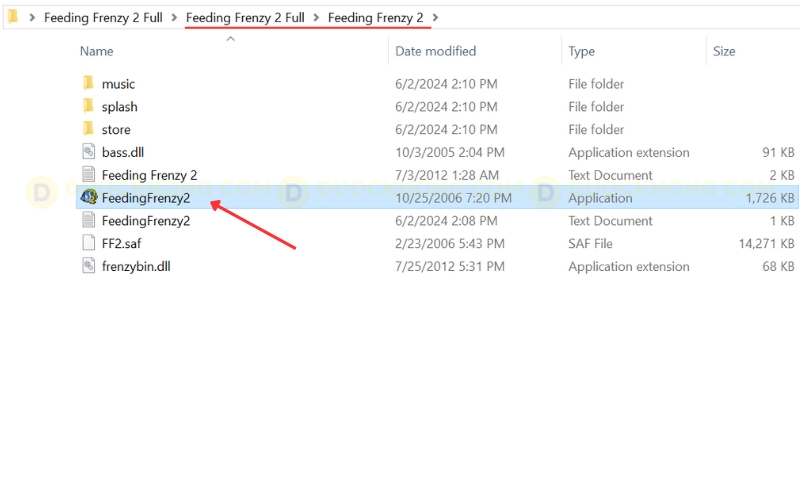Viewport: 800px width, 500px height.
Task: Click the date 10/25/2006 7:20 PM
Action: (x=453, y=198)
